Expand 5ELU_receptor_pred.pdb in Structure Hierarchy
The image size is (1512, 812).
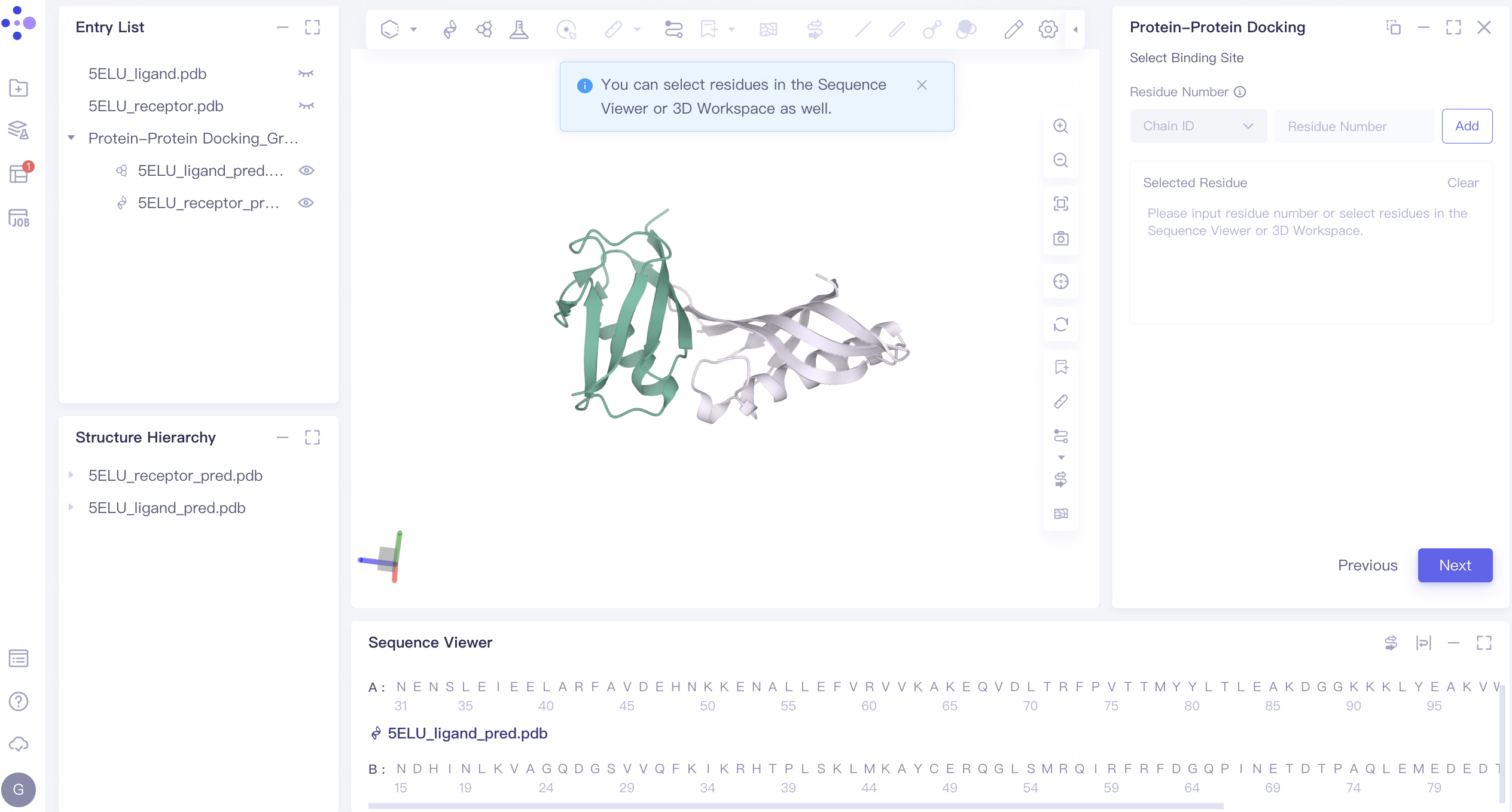(71, 475)
